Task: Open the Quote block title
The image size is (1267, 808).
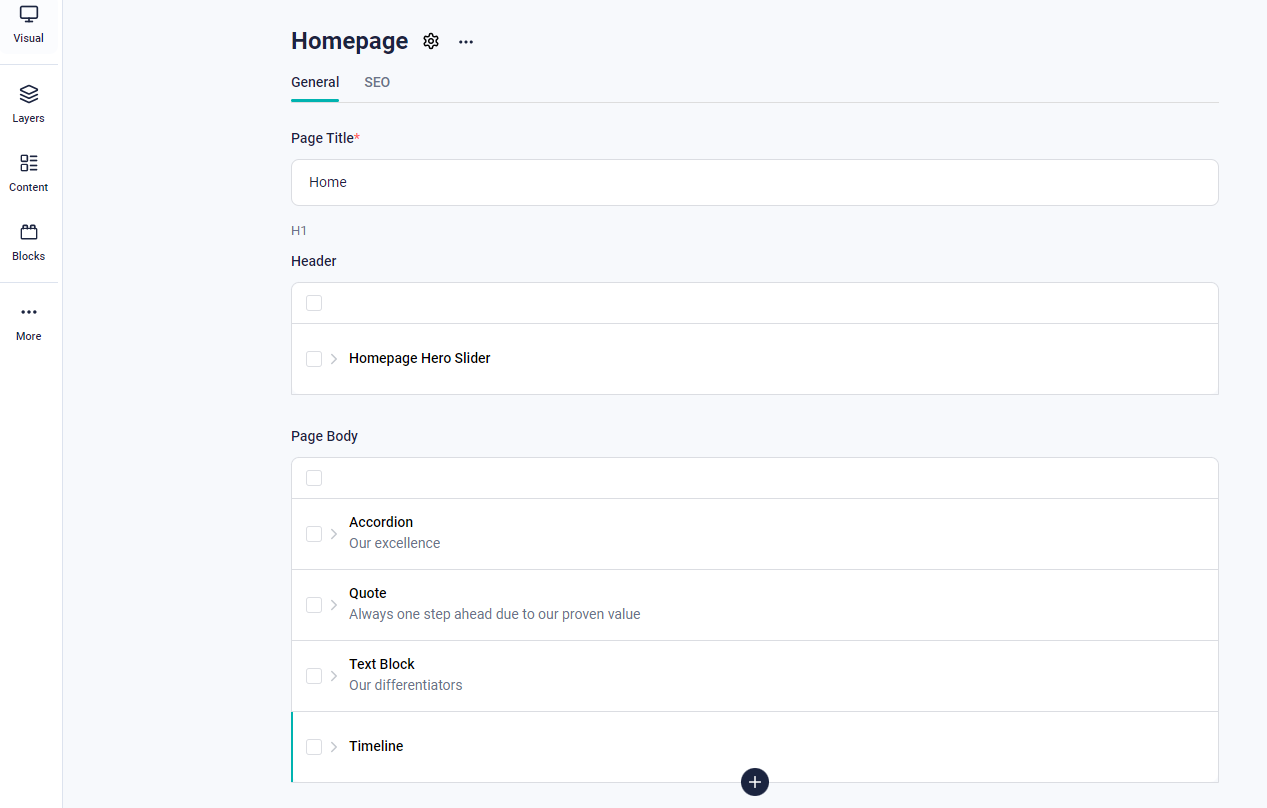Action: pyautogui.click(x=368, y=593)
